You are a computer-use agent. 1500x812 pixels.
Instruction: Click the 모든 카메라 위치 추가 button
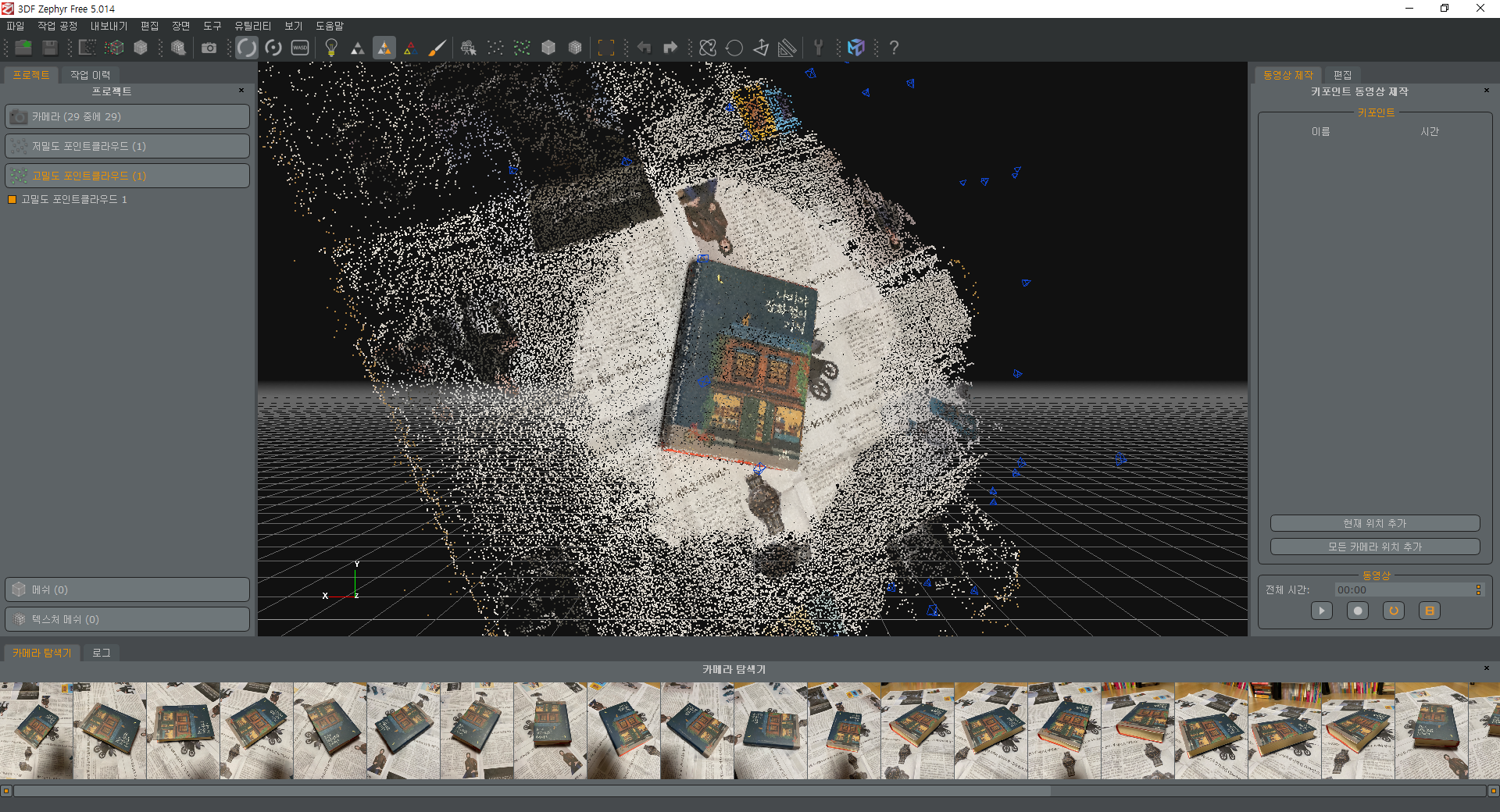tap(1375, 547)
